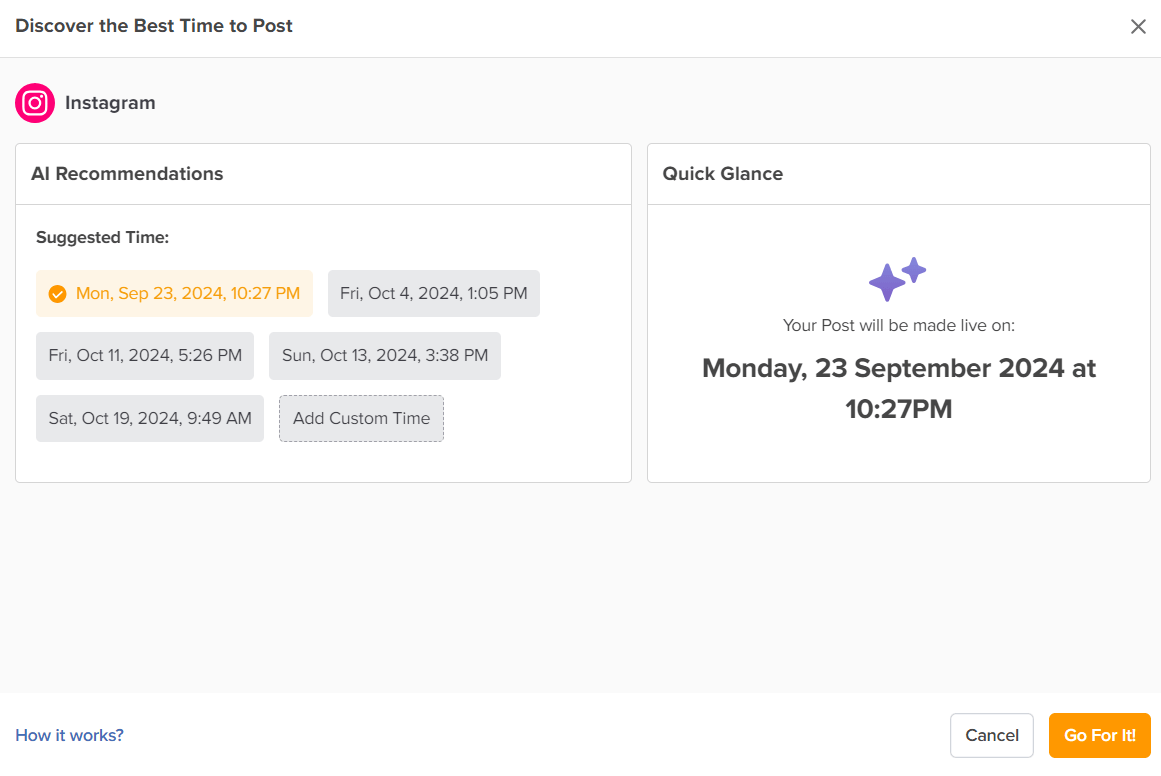Click the Instagram account label
1161x776 pixels.
[110, 103]
